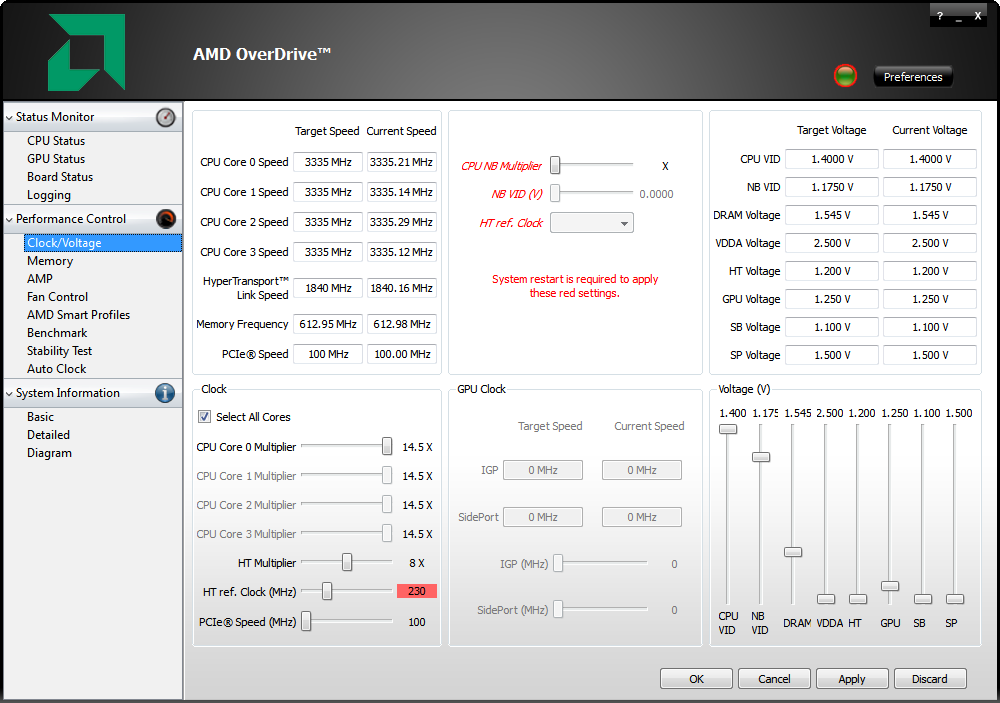The image size is (1000, 703).
Task: Click CPU Core 0 target speed field
Action: pos(328,162)
